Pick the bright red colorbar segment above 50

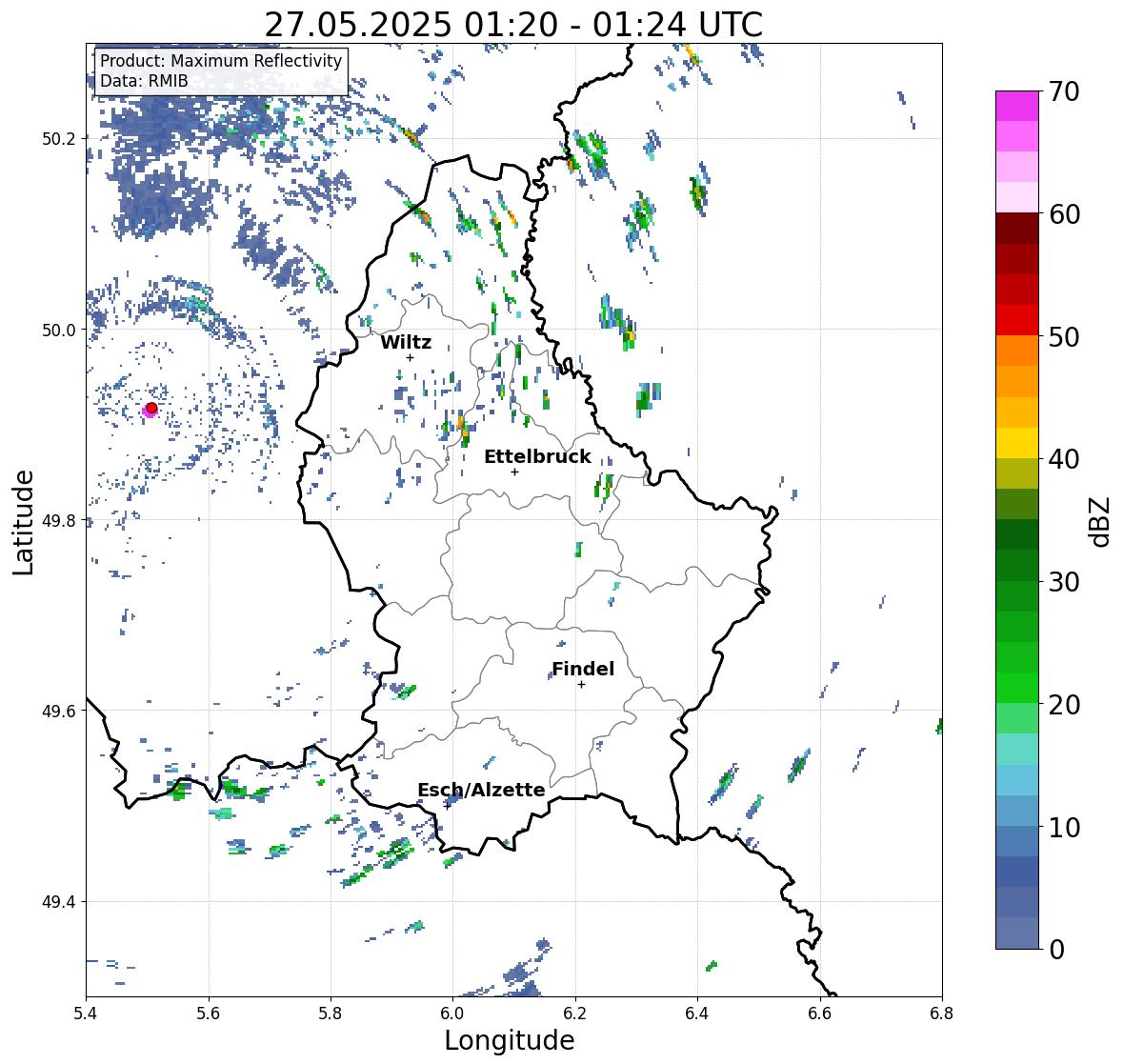1017,320
